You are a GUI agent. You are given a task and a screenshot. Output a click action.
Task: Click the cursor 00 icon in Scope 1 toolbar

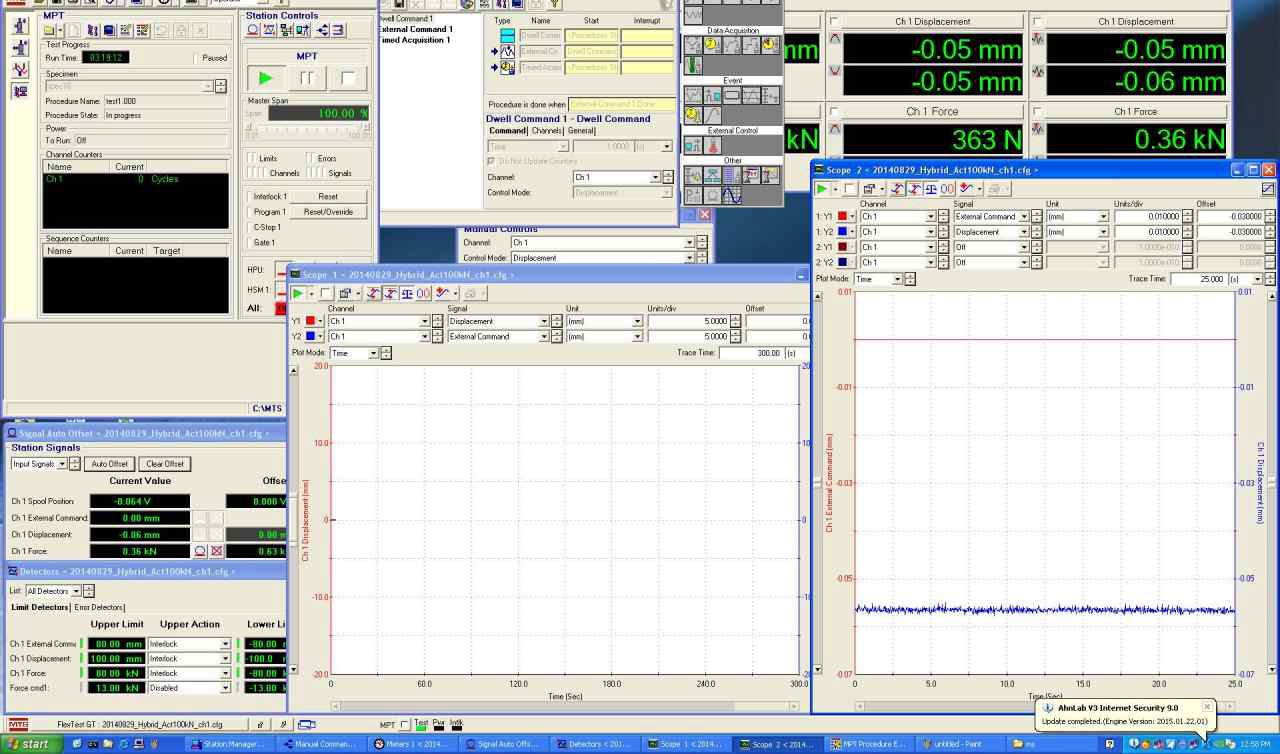click(x=423, y=293)
